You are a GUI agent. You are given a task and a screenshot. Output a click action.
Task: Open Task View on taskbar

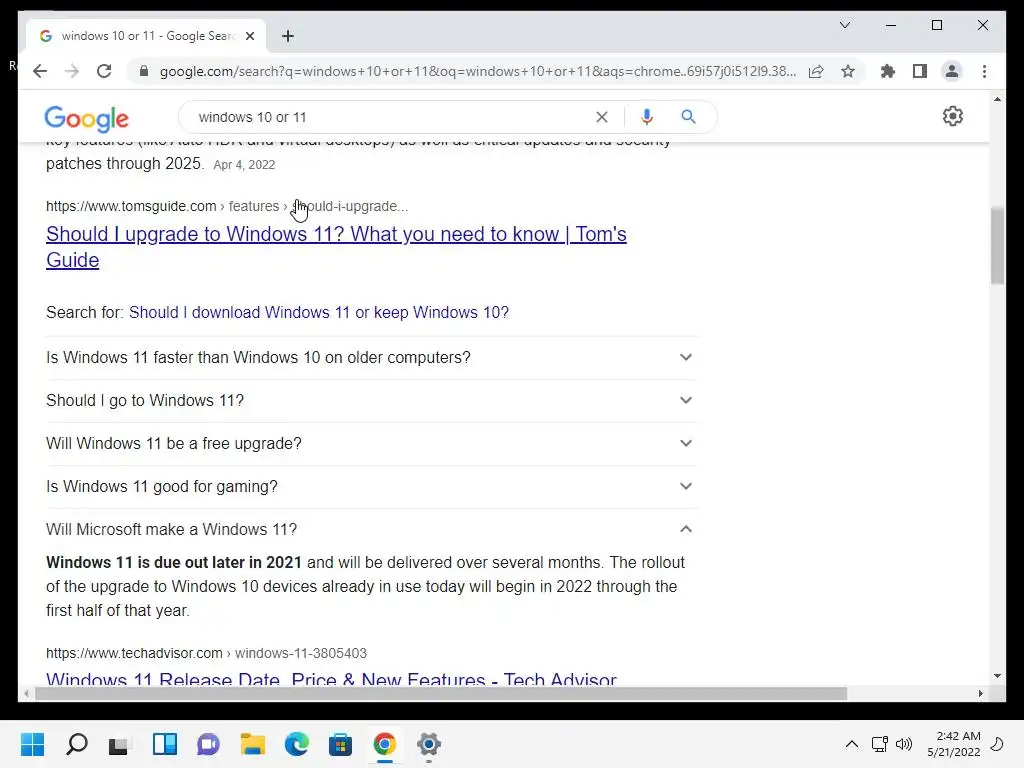(118, 744)
